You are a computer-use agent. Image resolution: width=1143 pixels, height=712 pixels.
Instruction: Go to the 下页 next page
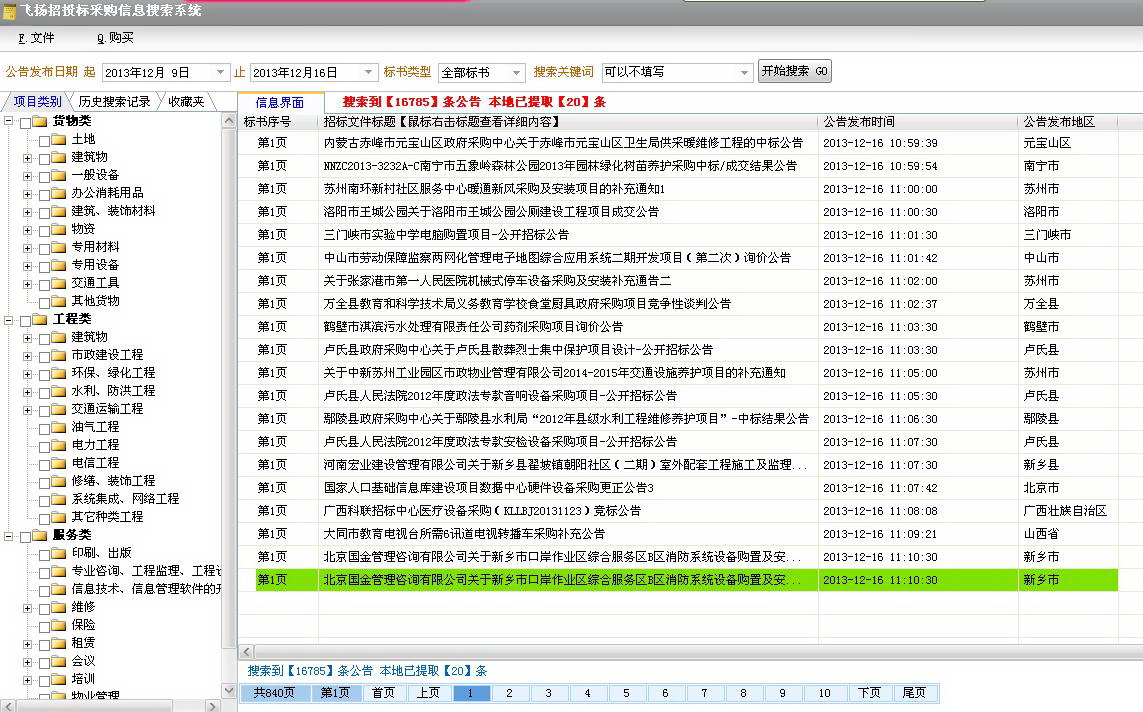[869, 692]
